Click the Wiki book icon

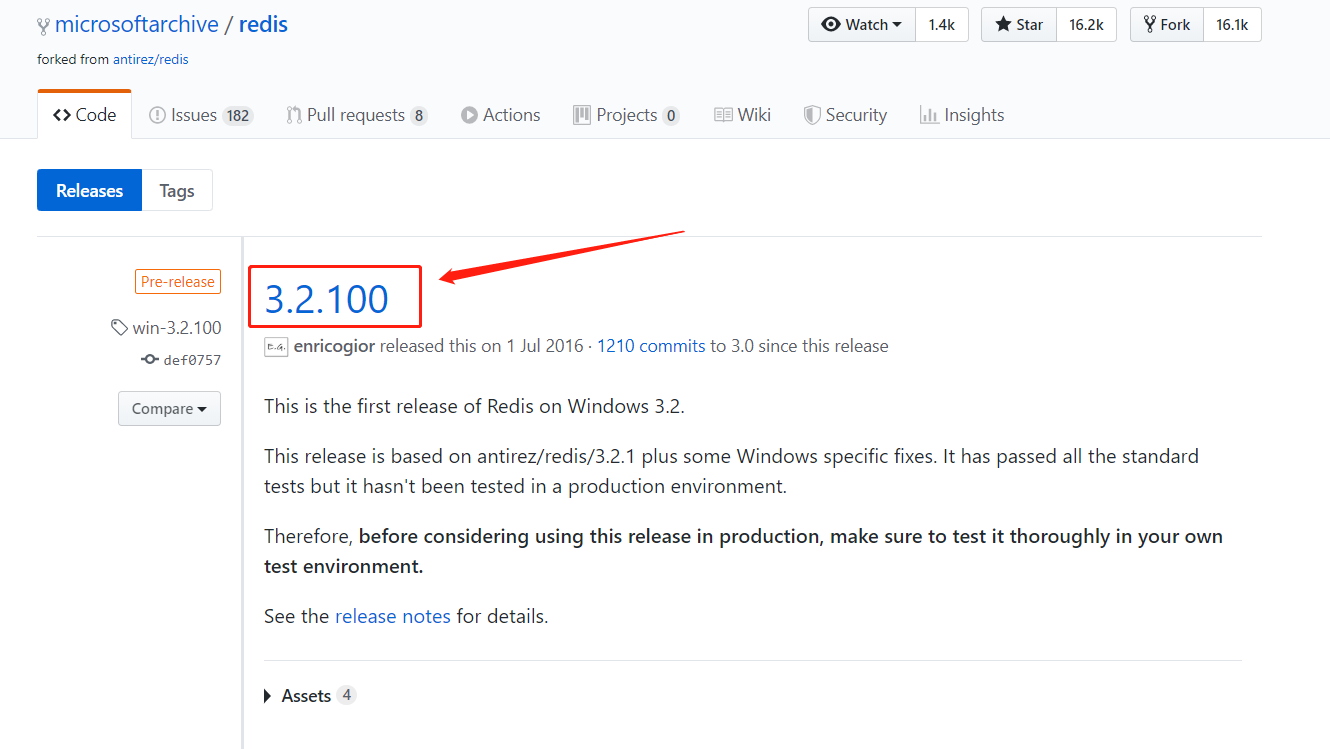pyautogui.click(x=723, y=115)
